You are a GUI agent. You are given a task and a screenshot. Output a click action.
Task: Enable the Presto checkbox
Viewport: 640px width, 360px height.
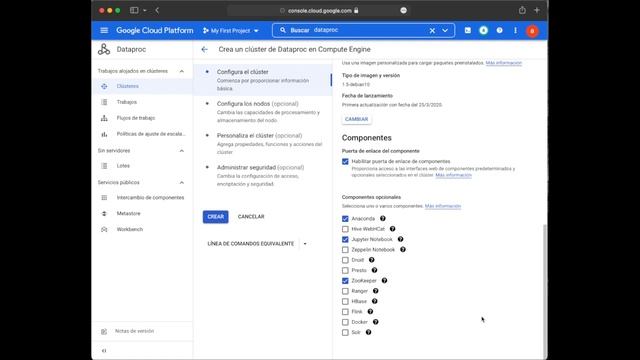click(x=345, y=270)
